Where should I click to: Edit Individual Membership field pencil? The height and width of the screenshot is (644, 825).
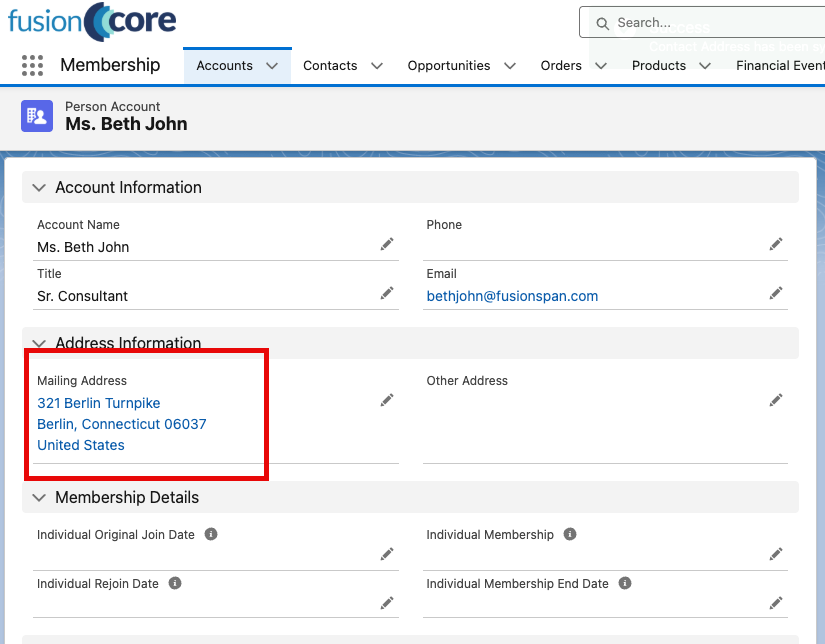click(x=776, y=554)
